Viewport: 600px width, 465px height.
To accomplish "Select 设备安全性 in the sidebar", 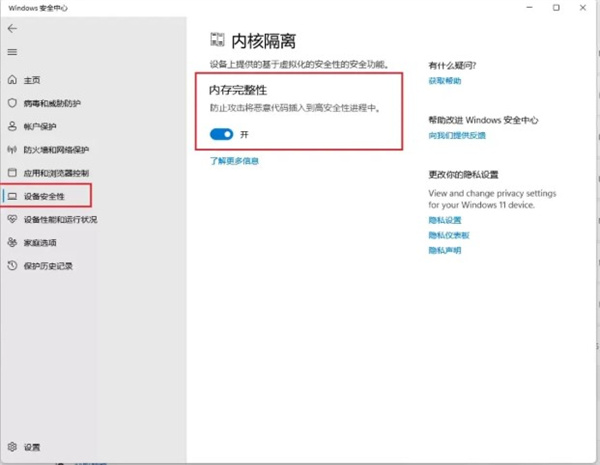I will click(x=44, y=196).
